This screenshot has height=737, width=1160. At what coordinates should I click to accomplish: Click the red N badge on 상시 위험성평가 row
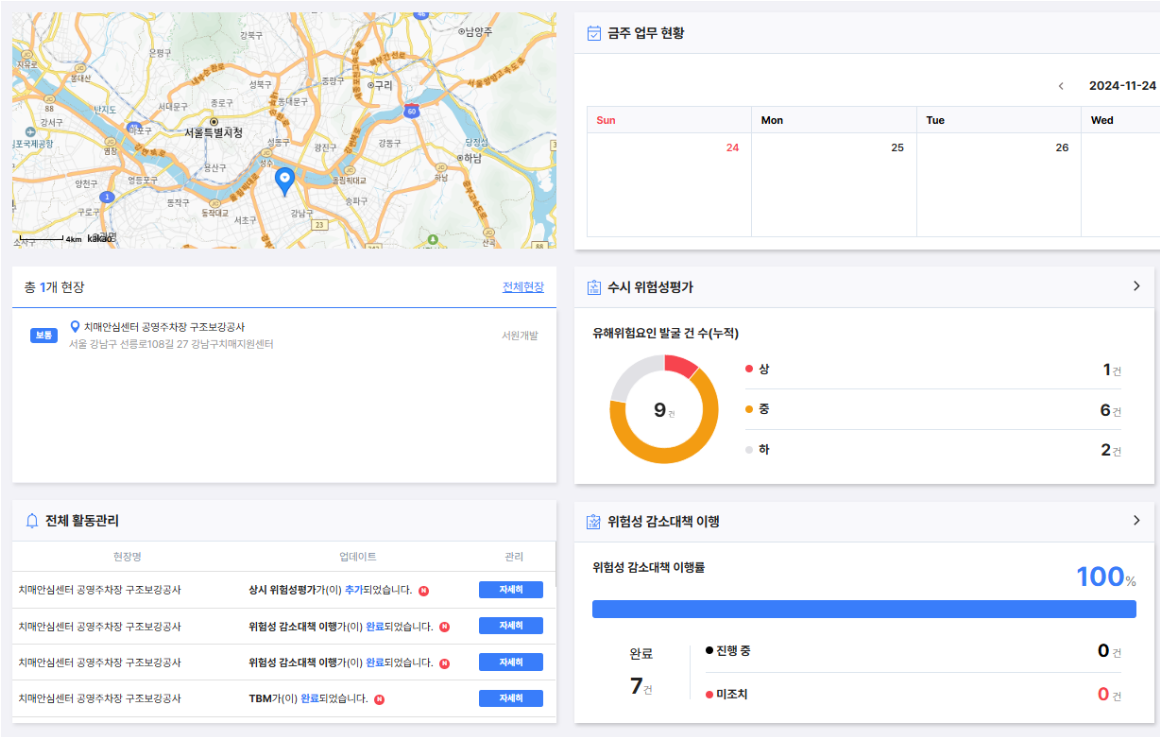(423, 590)
